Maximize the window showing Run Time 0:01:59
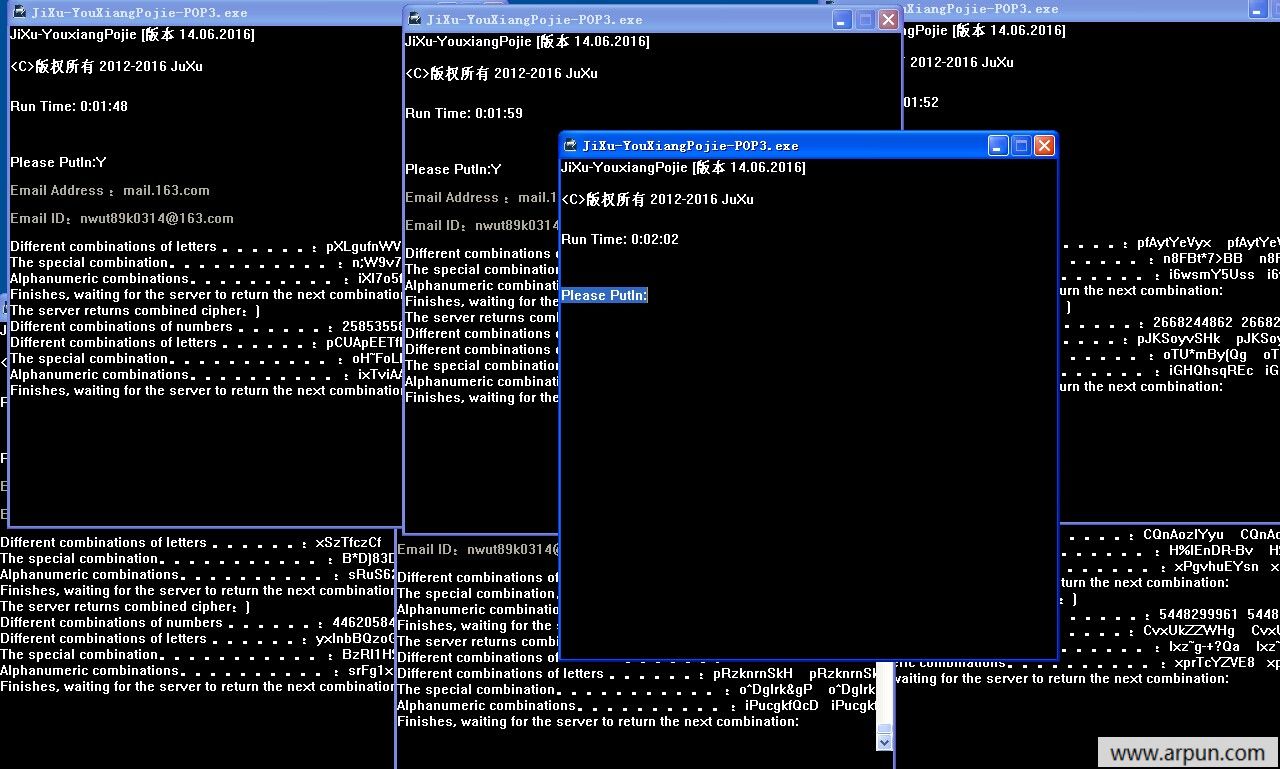Viewport: 1280px width, 769px height. coord(865,20)
